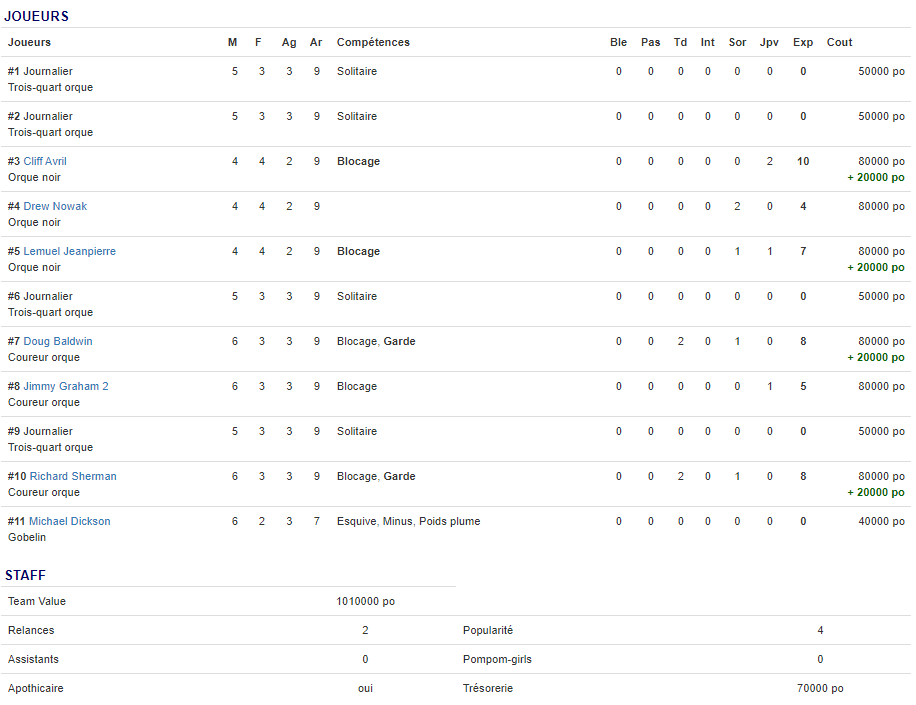Click Richard Sherman's blue Sor value
Image resolution: width=916 pixels, height=705 pixels.
click(x=737, y=476)
